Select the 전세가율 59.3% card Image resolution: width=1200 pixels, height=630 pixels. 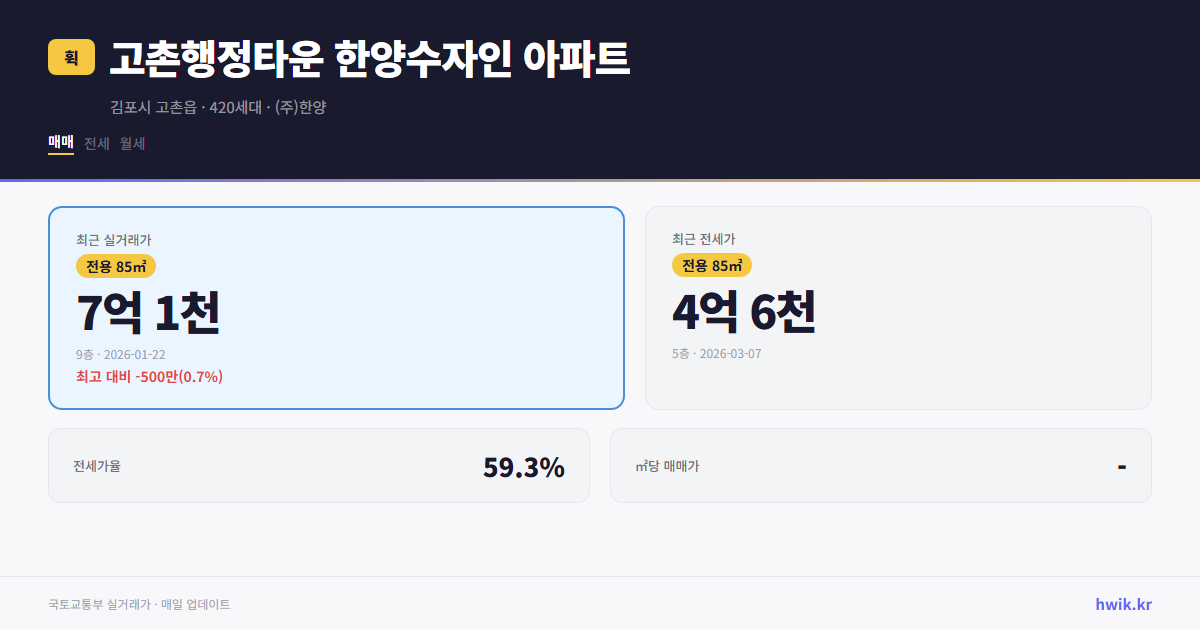pos(320,465)
